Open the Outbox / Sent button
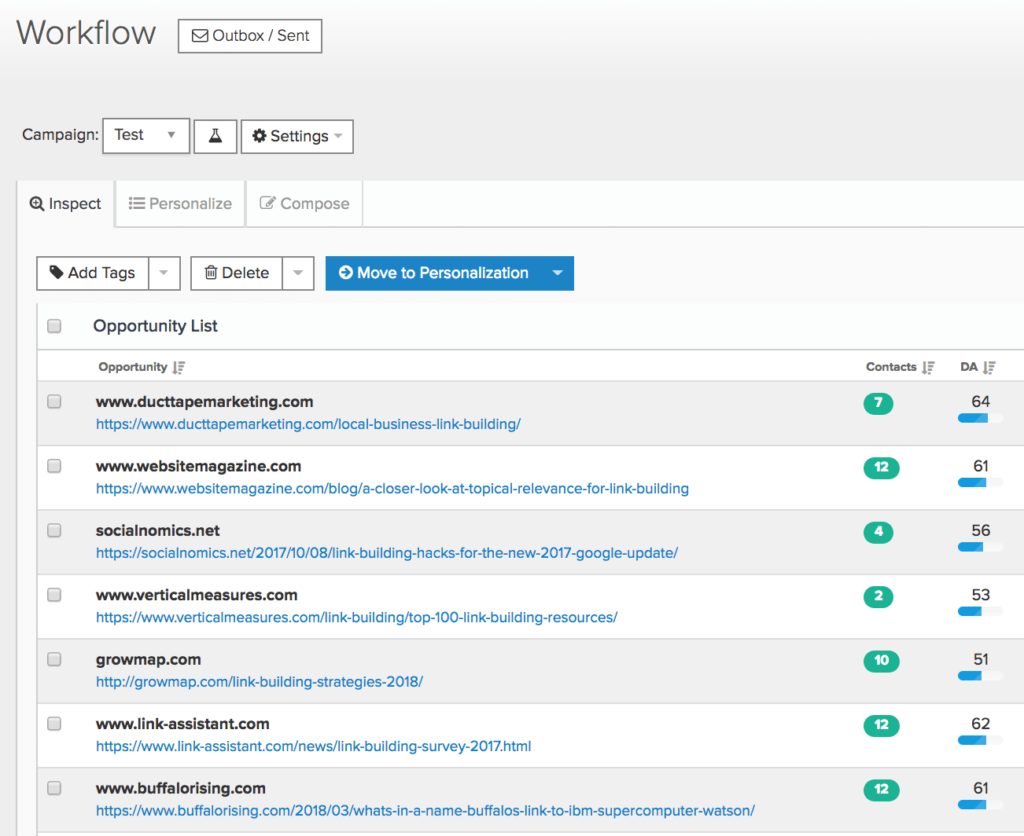The image size is (1024, 836). coord(250,36)
